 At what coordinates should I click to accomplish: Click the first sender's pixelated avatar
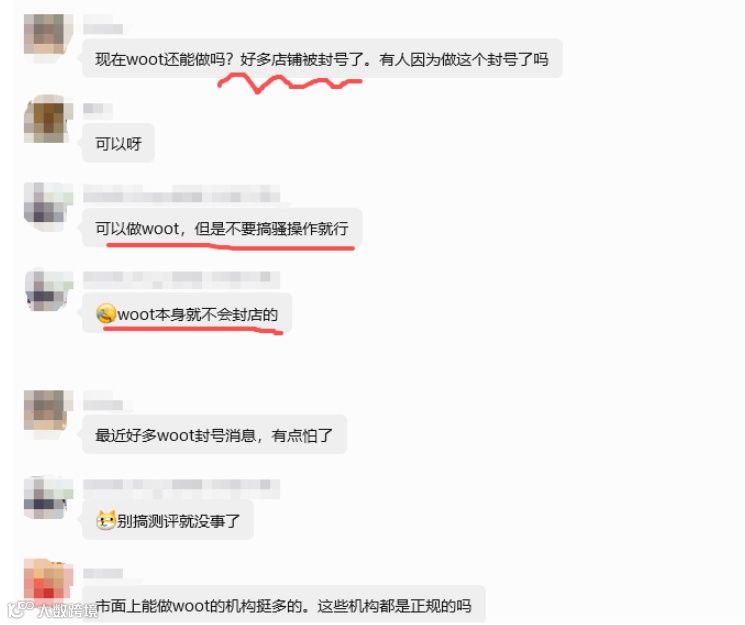coord(48,34)
